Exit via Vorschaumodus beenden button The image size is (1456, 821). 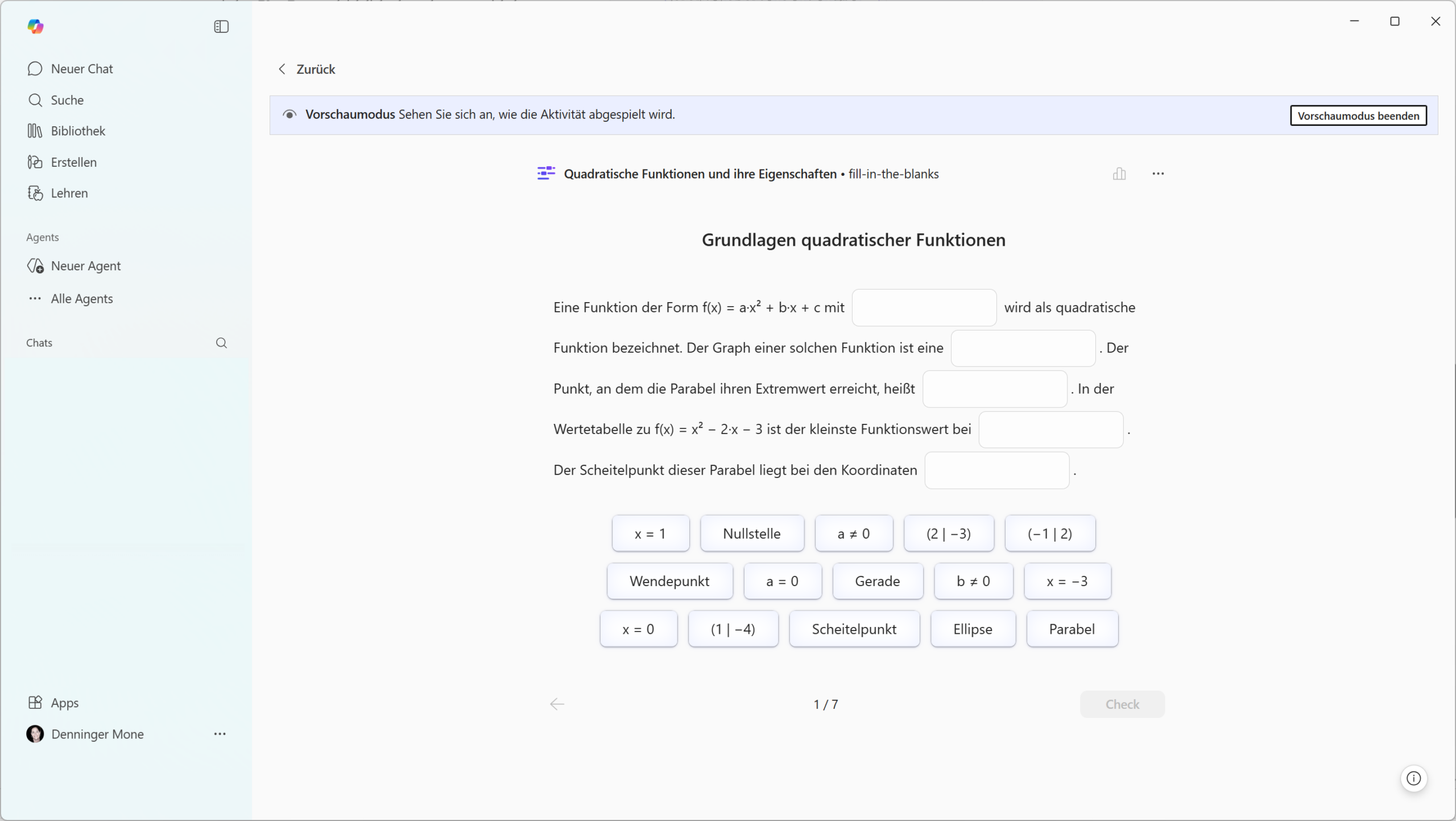1358,116
